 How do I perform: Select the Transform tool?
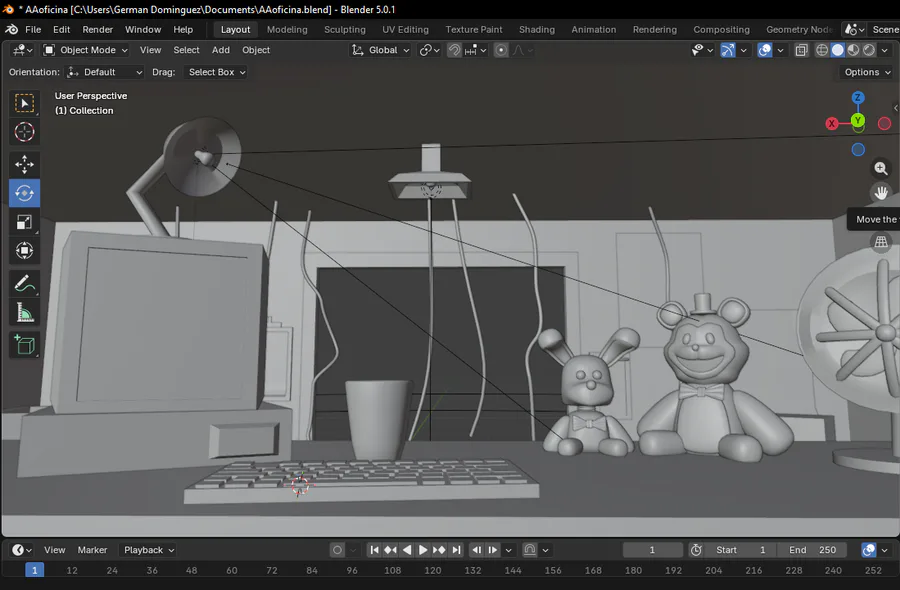click(24, 251)
